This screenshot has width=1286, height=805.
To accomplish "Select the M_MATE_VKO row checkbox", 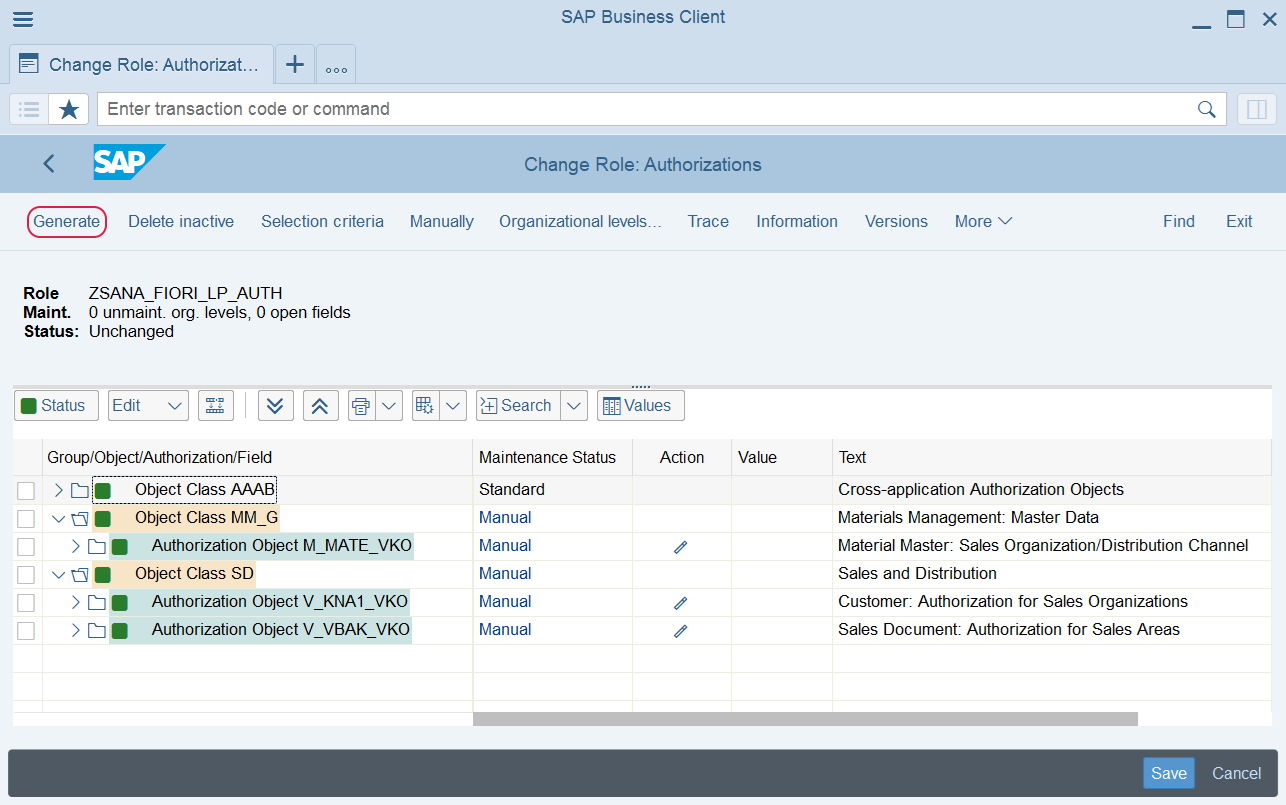I will [x=26, y=547].
